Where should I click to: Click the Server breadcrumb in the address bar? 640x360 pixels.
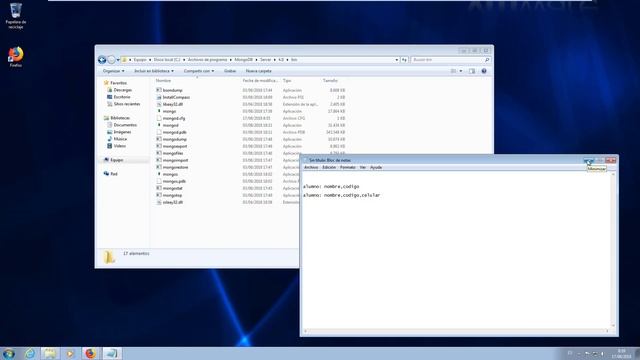click(265, 60)
